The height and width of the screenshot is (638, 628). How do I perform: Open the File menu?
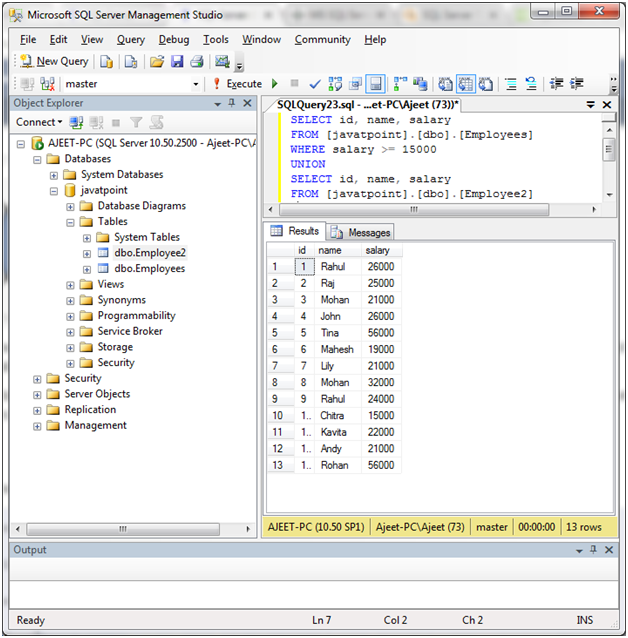coord(28,39)
